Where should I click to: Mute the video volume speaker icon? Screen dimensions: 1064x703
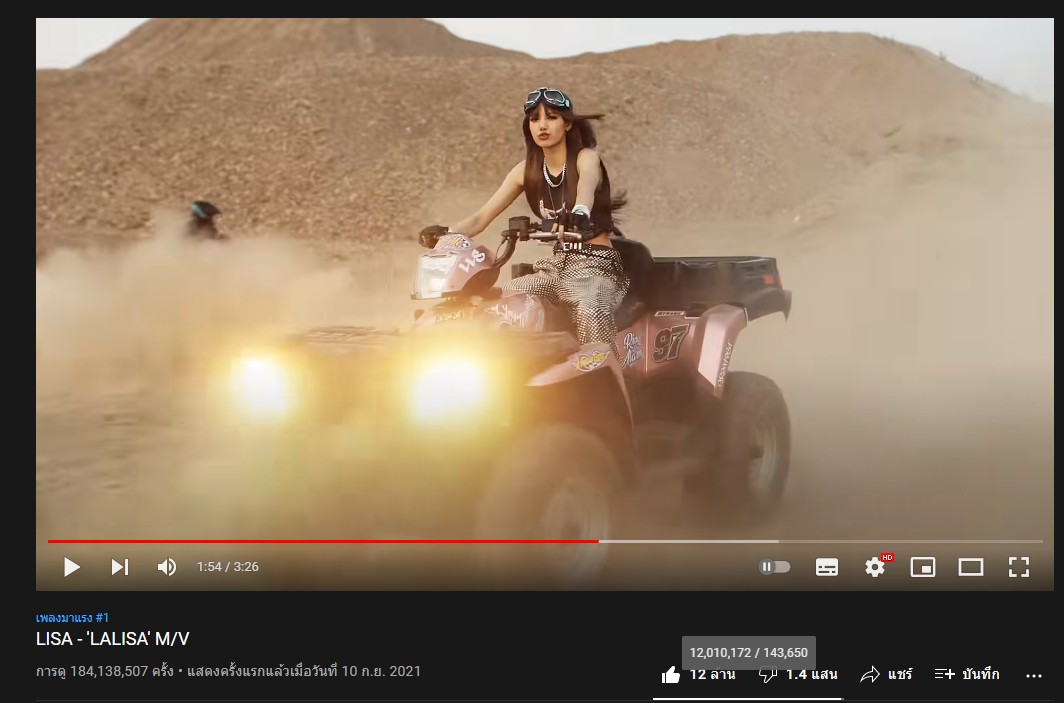click(x=167, y=567)
